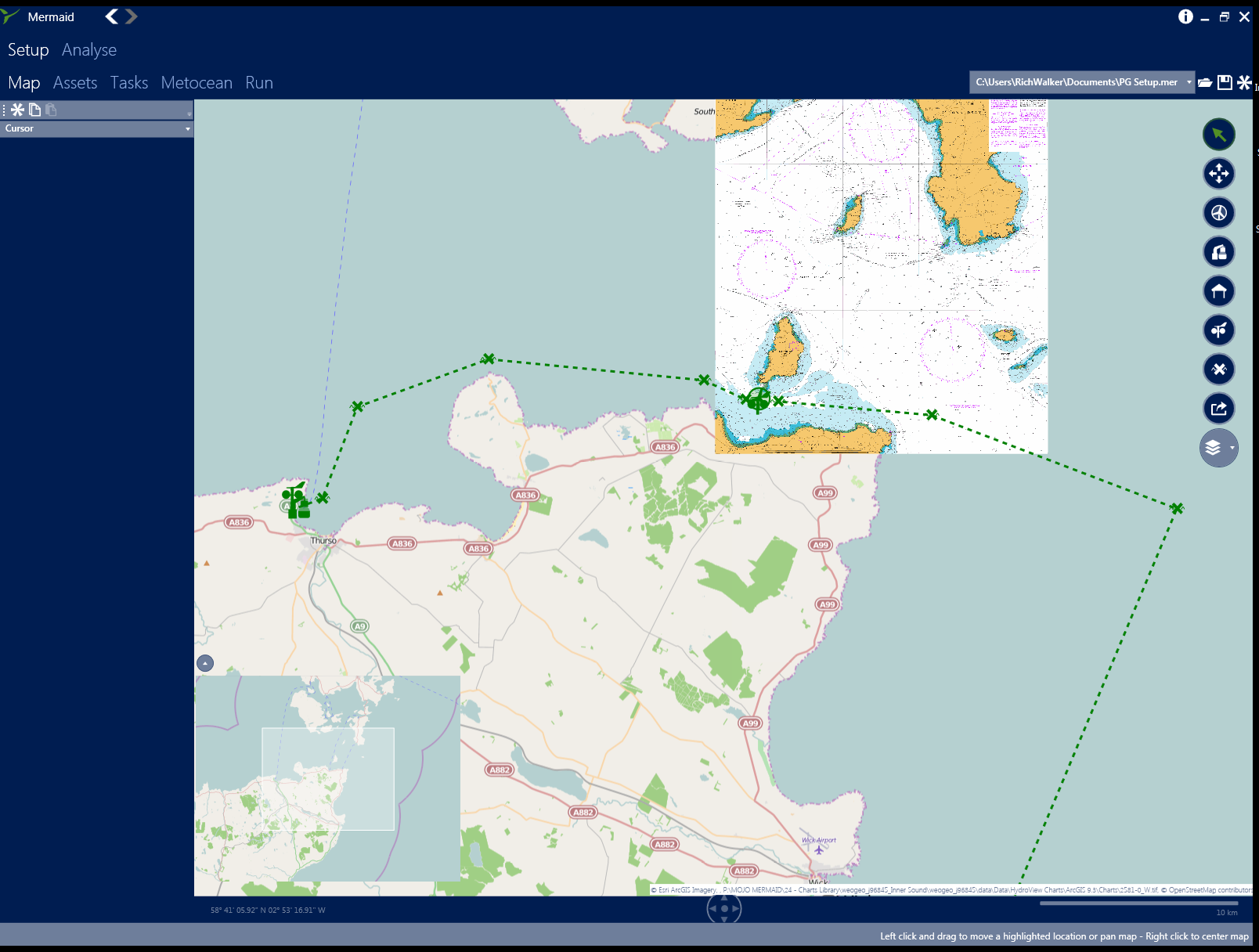Screen dimensions: 1259x952
Task: Open the Cursor panel dropdown
Action: coord(186,128)
